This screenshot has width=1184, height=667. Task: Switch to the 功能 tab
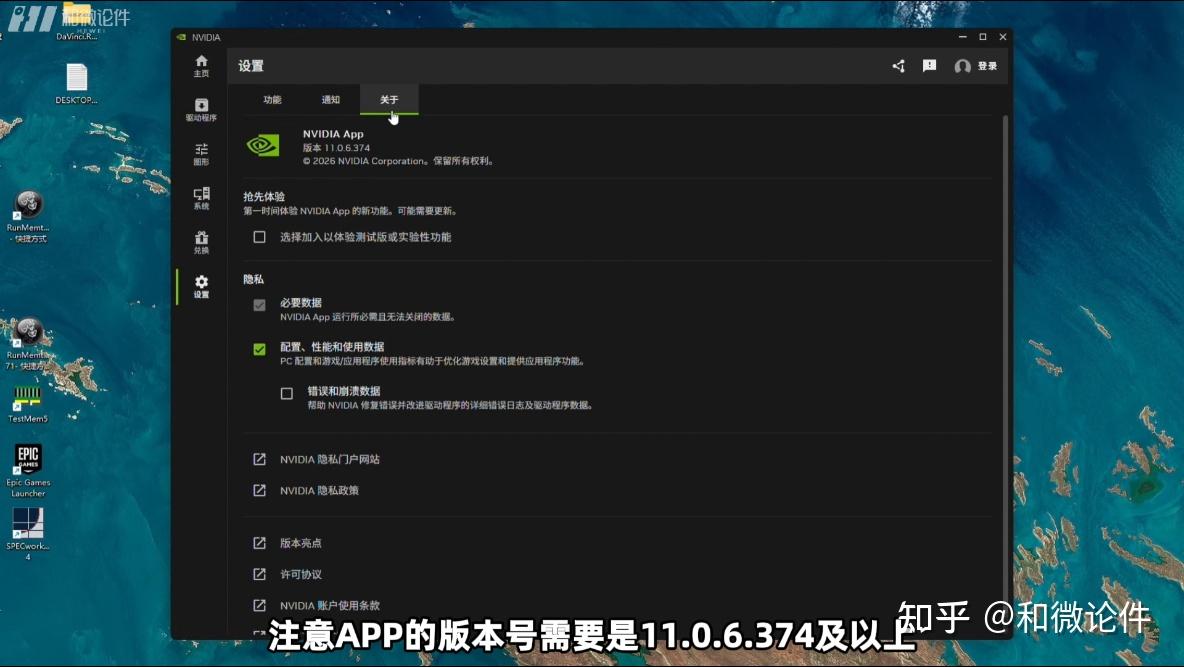(272, 100)
